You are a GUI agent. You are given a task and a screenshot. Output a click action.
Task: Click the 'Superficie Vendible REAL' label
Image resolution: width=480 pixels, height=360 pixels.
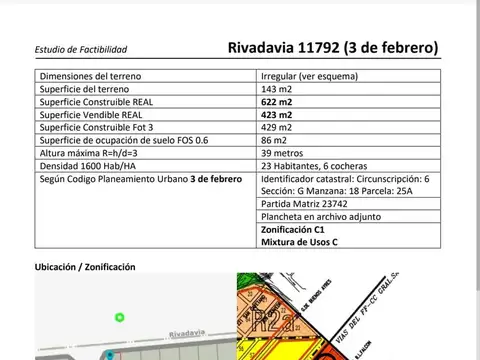tap(91, 115)
